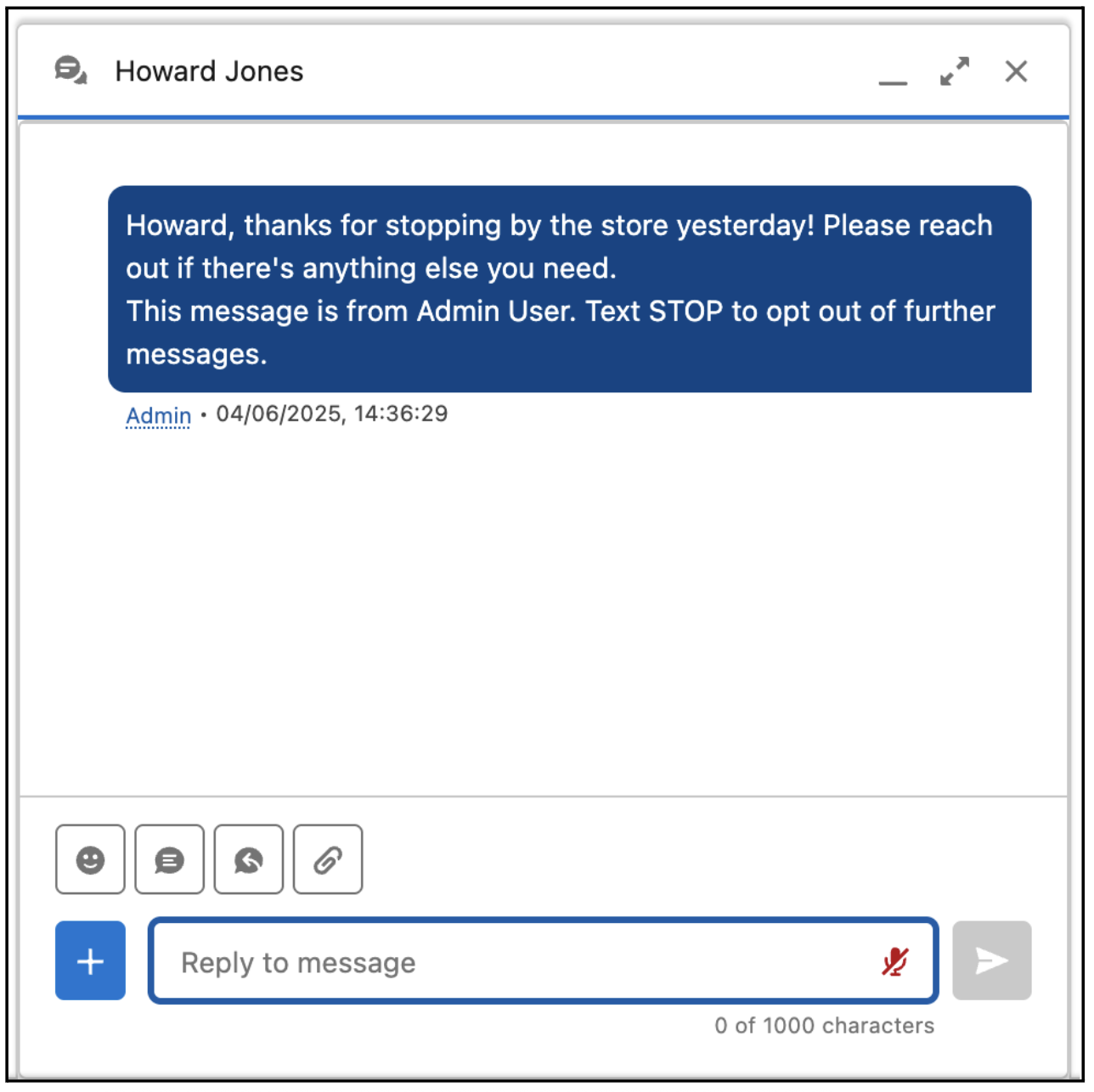Click the Reply to message input field

pyautogui.click(x=425, y=961)
